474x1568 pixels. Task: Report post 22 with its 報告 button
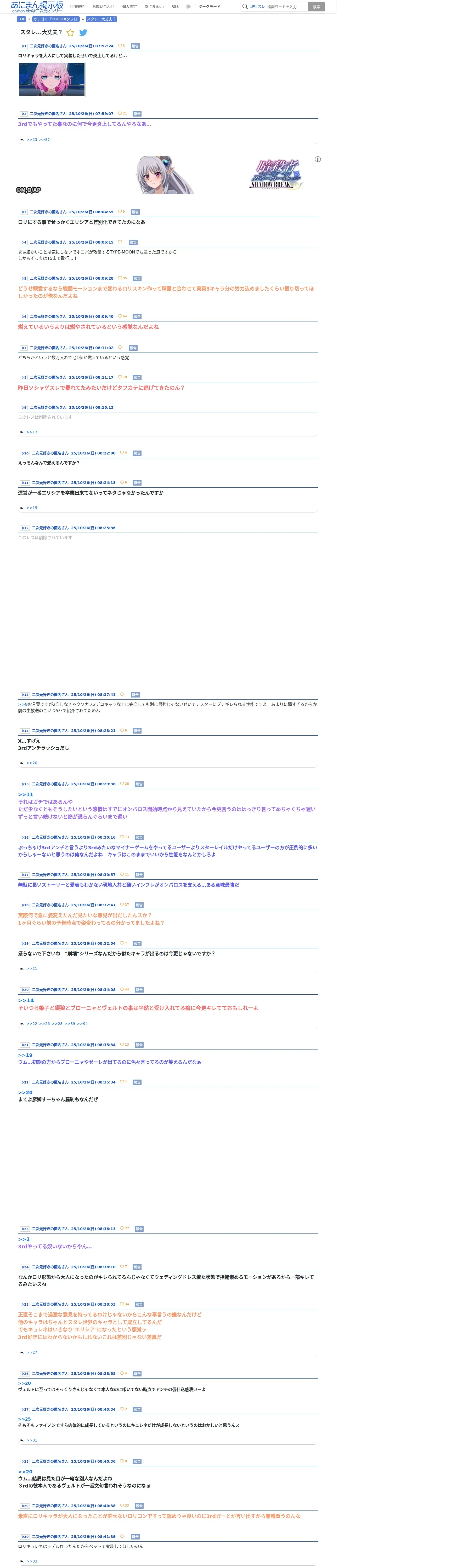(x=137, y=1082)
